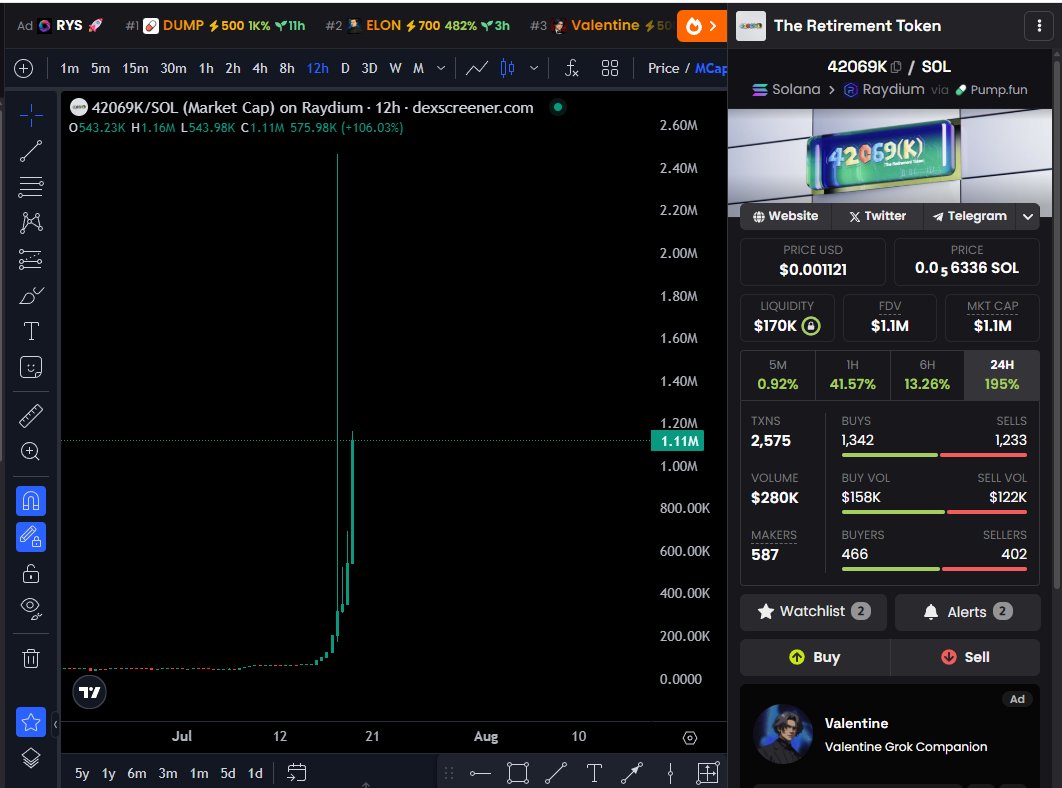Open the Valentine Grok Companion ad
This screenshot has width=1062, height=788.
[889, 734]
